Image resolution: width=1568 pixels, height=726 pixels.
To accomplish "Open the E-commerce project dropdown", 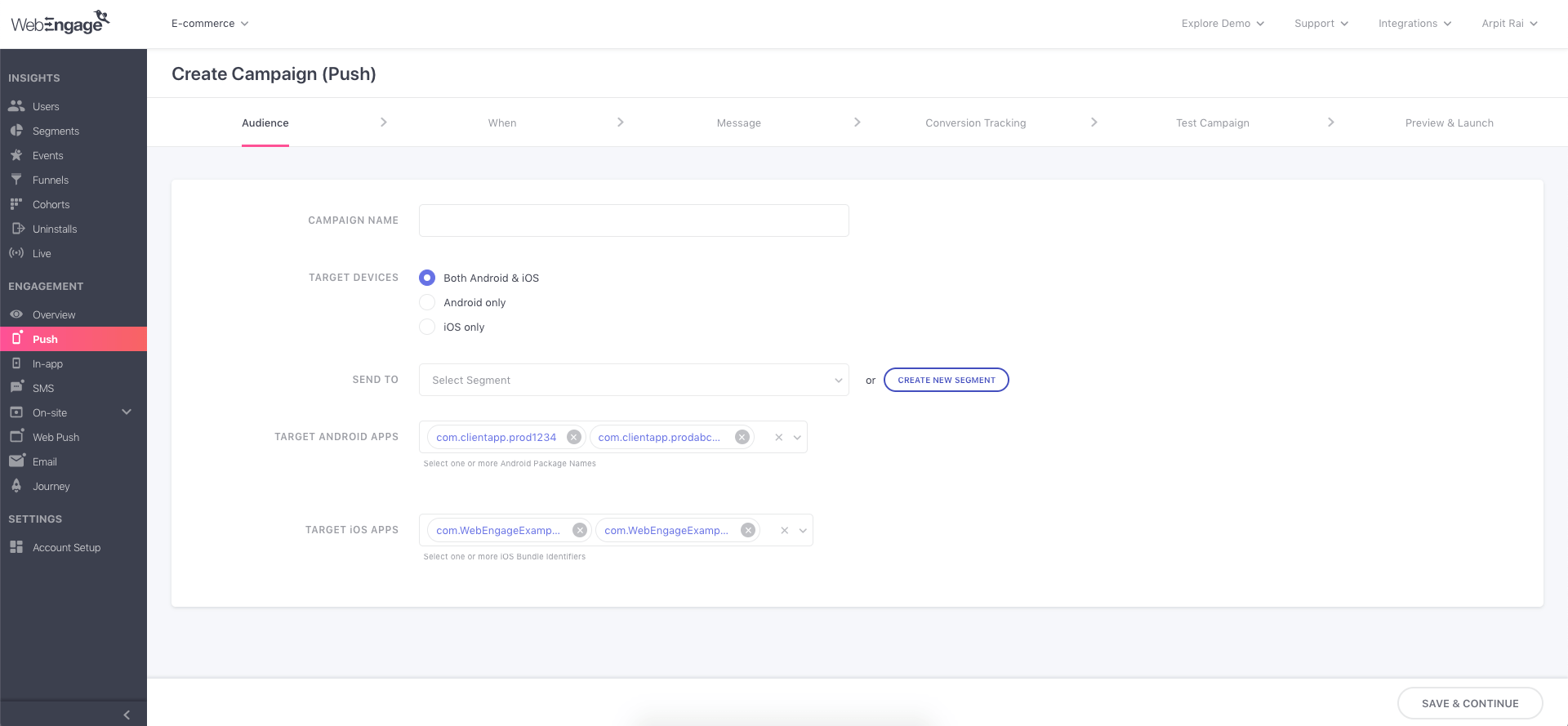I will click(x=210, y=24).
